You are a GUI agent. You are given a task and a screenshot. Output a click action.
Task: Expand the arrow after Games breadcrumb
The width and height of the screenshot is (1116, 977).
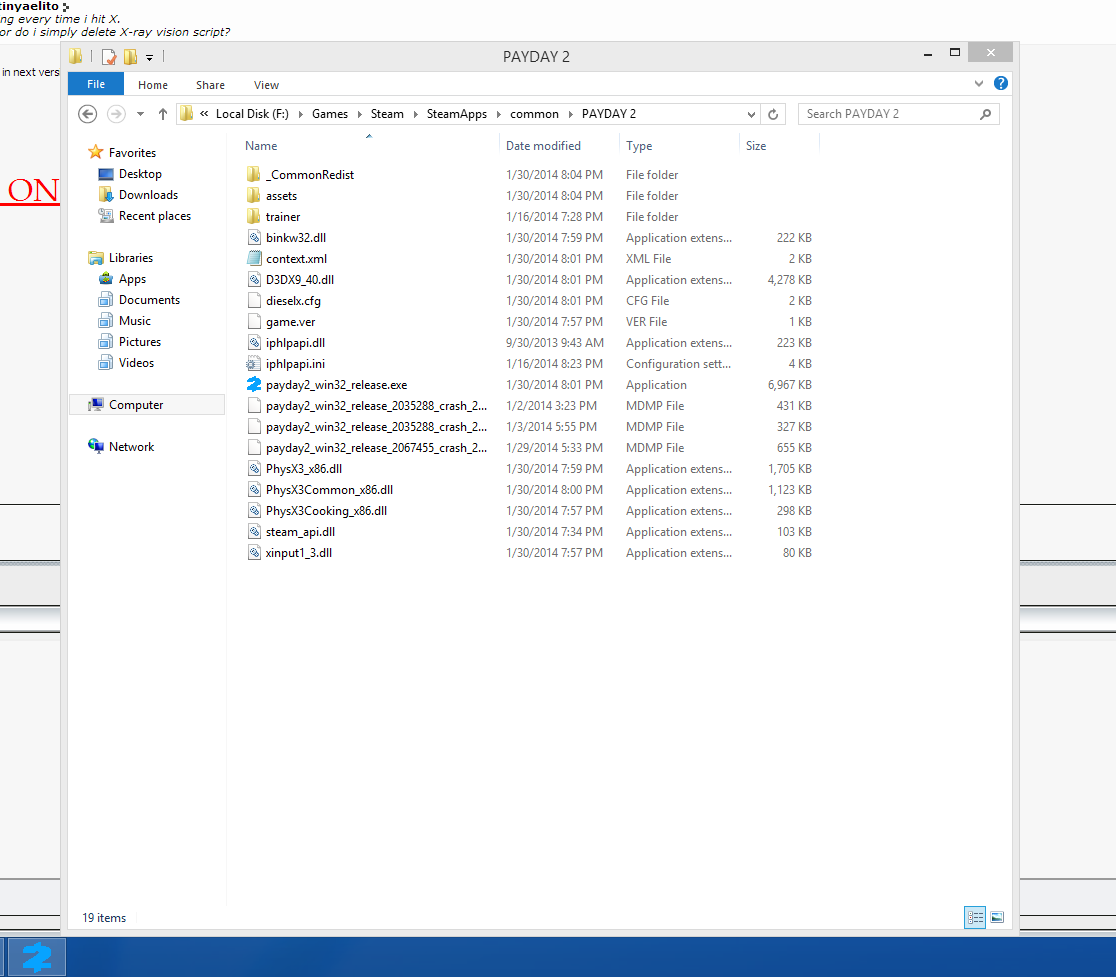[359, 114]
